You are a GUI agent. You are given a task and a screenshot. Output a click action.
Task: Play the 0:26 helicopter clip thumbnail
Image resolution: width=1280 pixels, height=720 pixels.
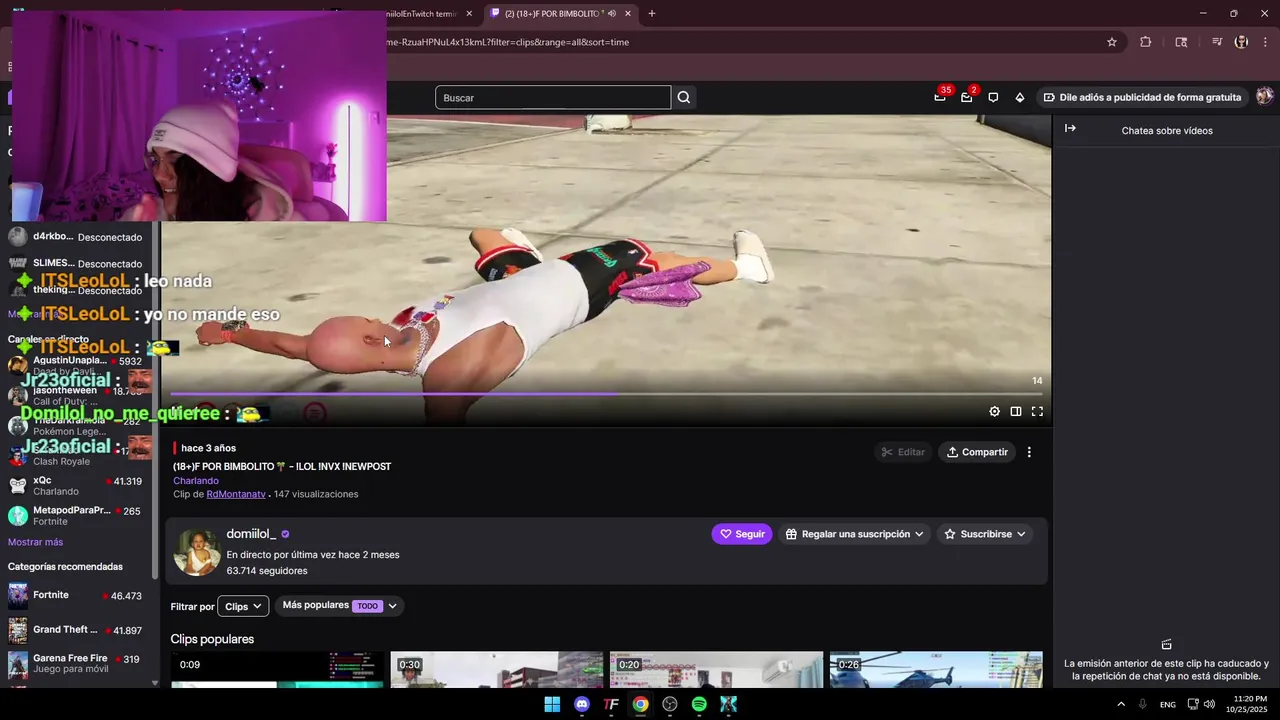(x=936, y=670)
